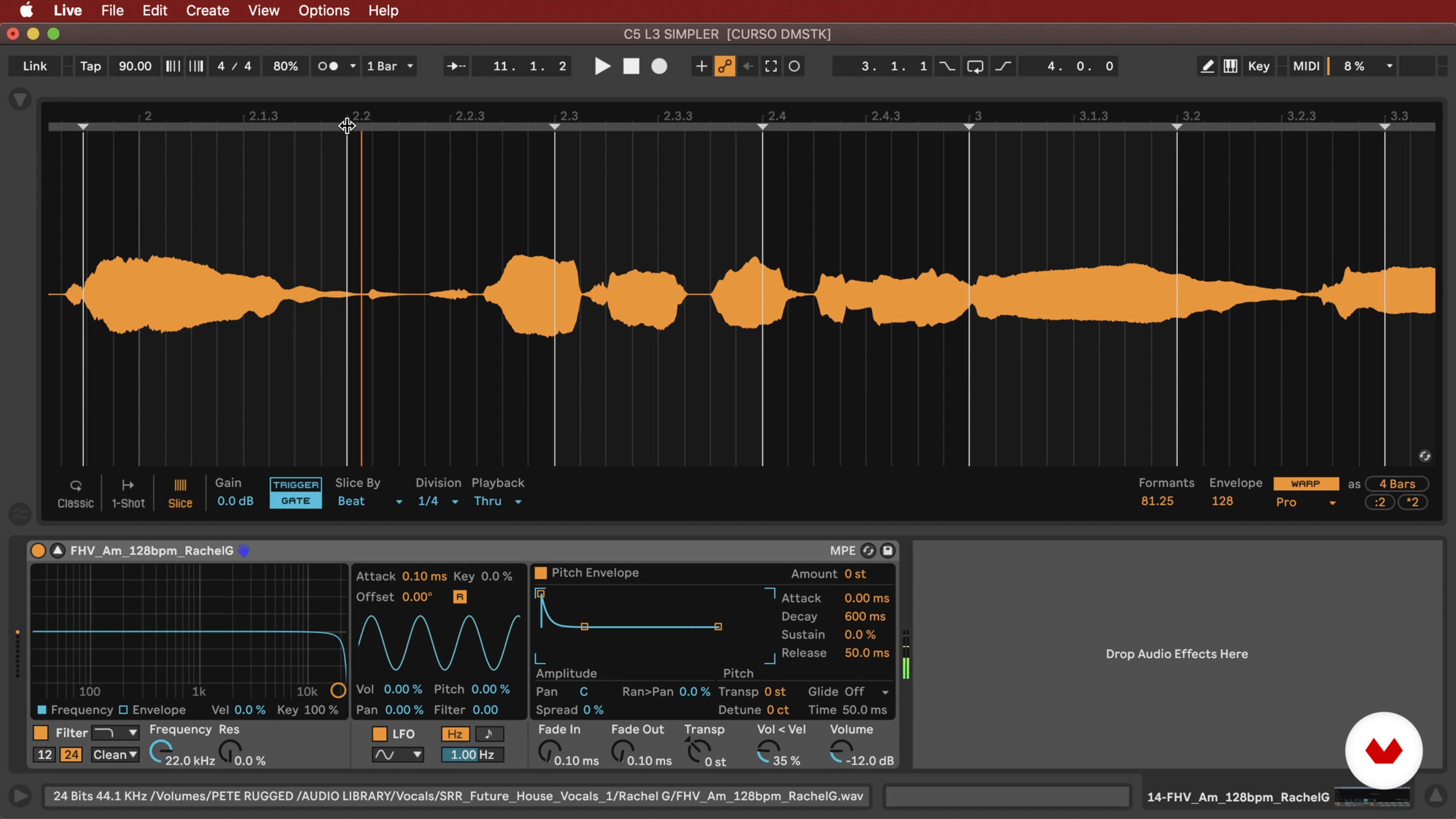The width and height of the screenshot is (1456, 819).
Task: Select 12 dB filter slope
Action: 45,755
